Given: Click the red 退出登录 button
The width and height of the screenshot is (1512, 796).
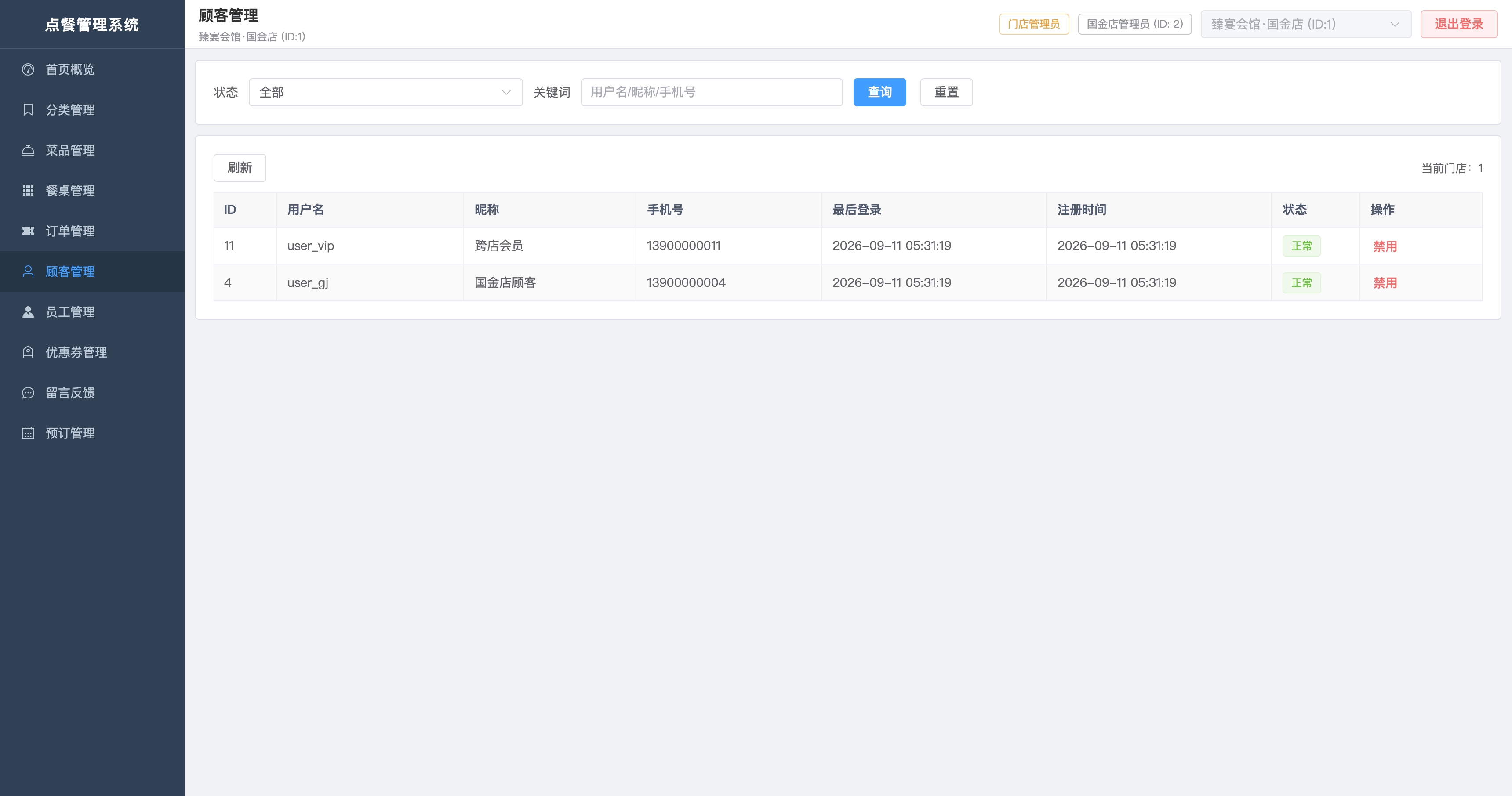Looking at the screenshot, I should pos(1458,24).
